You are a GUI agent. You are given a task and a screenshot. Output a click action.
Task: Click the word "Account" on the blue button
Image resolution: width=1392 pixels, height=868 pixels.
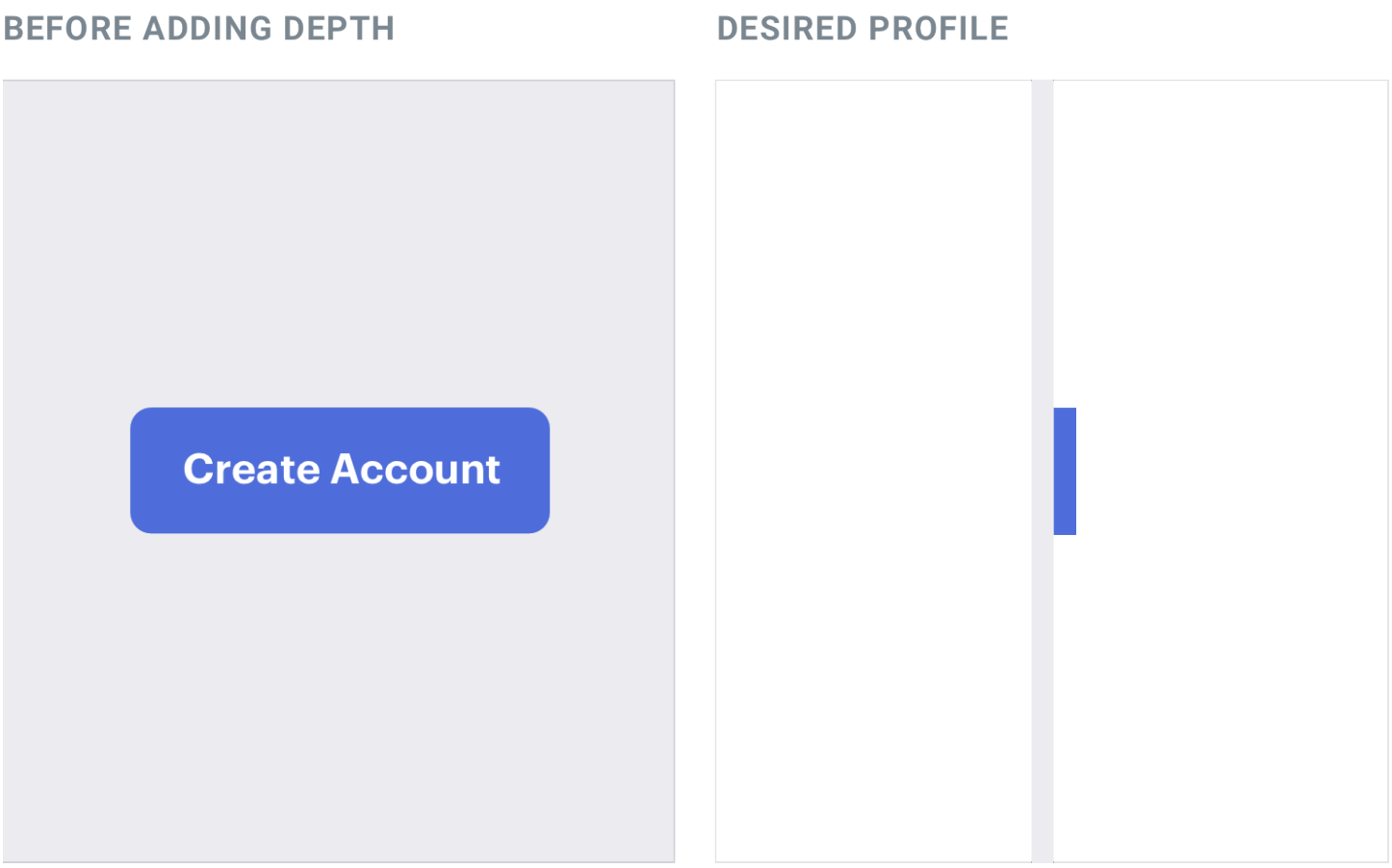(415, 470)
